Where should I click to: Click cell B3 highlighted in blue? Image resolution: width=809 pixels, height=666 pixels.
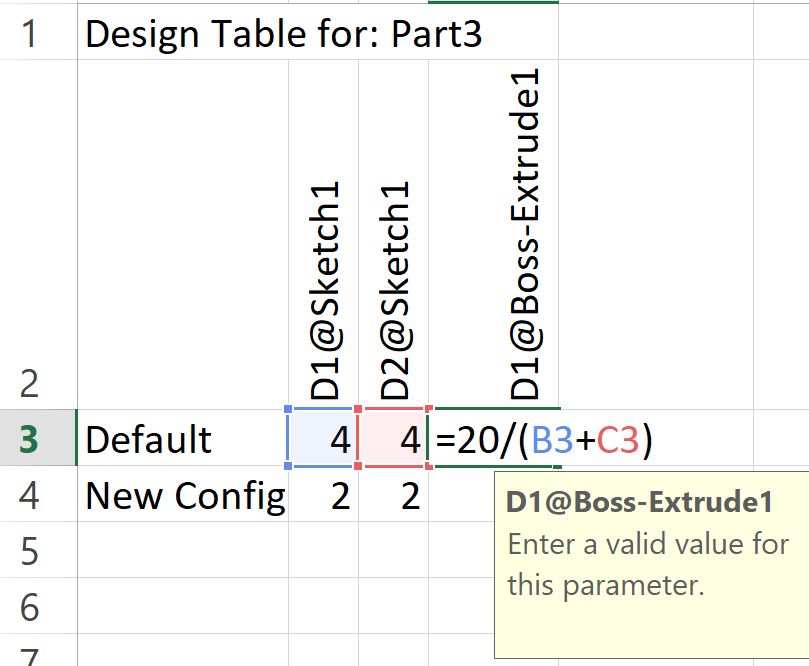coord(323,438)
